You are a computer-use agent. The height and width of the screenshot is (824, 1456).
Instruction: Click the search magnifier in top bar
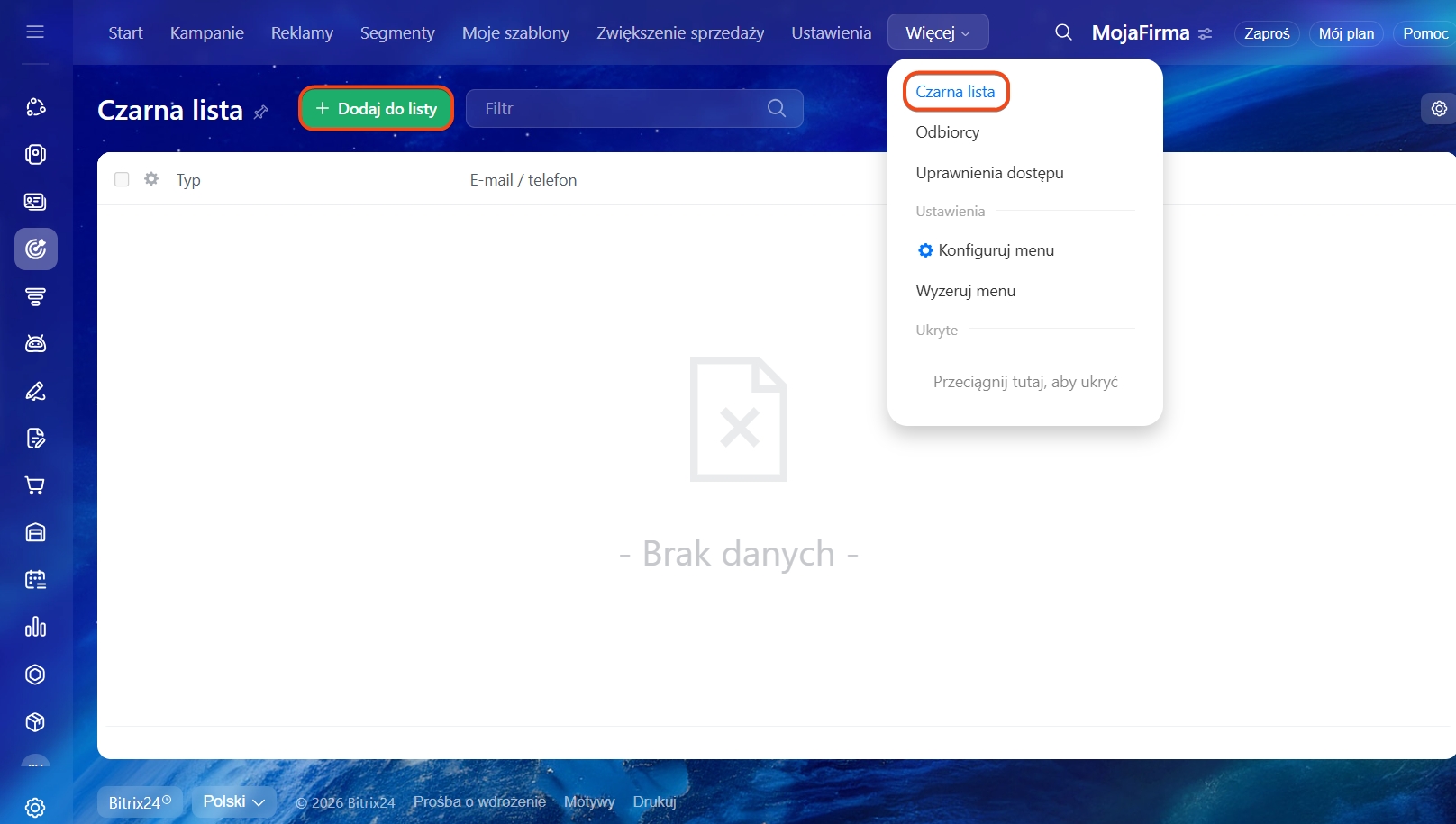(x=1063, y=32)
